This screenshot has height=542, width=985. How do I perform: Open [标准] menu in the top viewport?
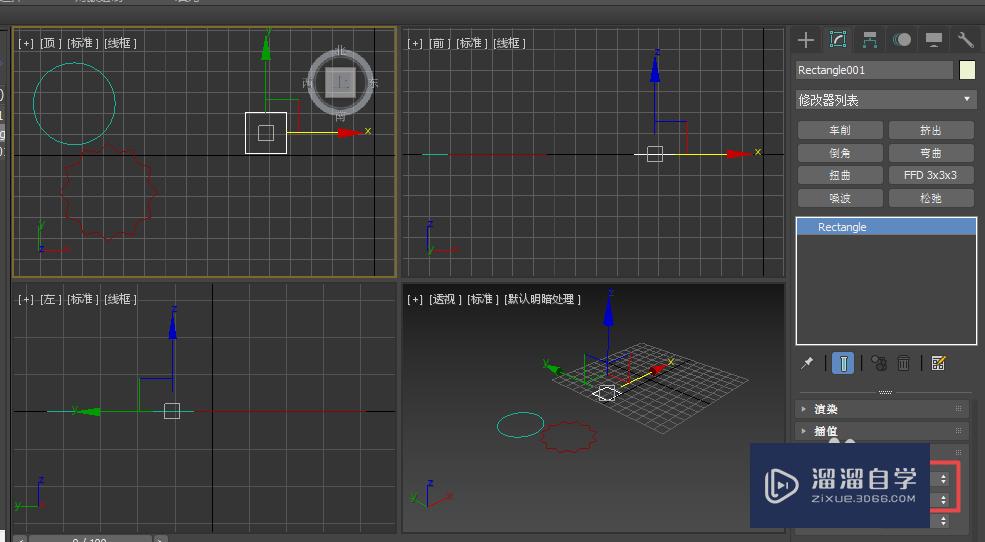(x=83, y=43)
